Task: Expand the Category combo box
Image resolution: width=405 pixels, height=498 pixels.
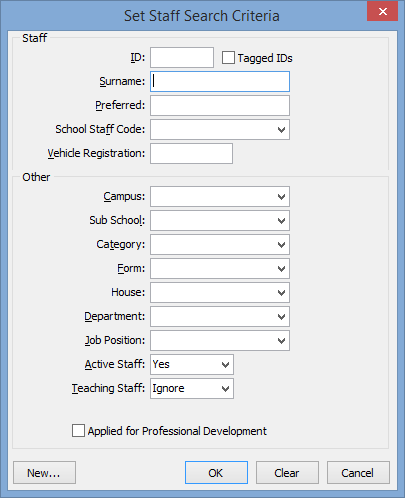Action: pyautogui.click(x=220, y=244)
